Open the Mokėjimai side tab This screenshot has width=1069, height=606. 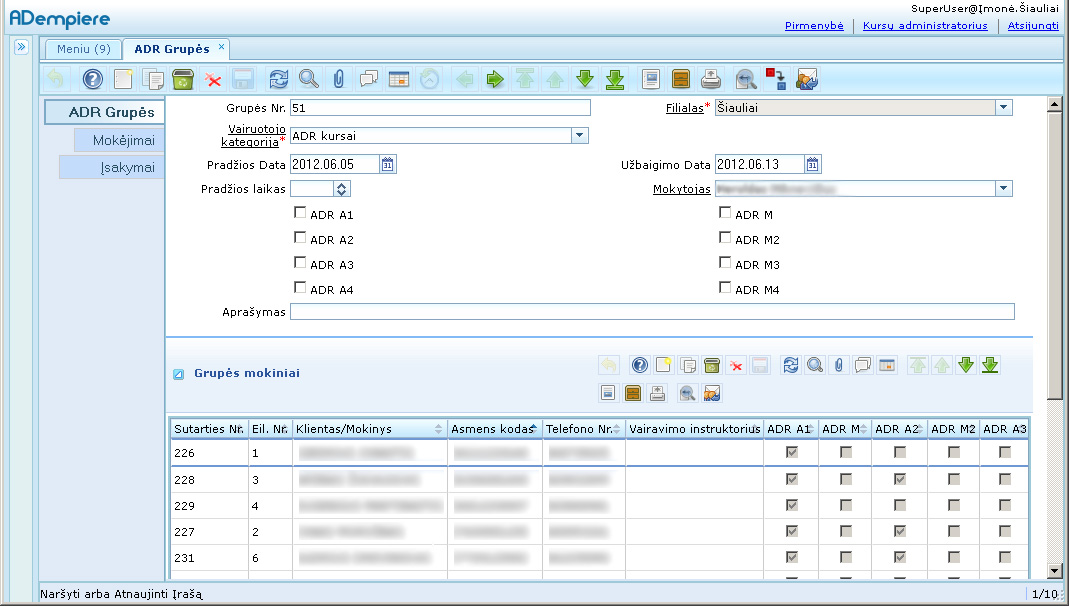point(119,140)
